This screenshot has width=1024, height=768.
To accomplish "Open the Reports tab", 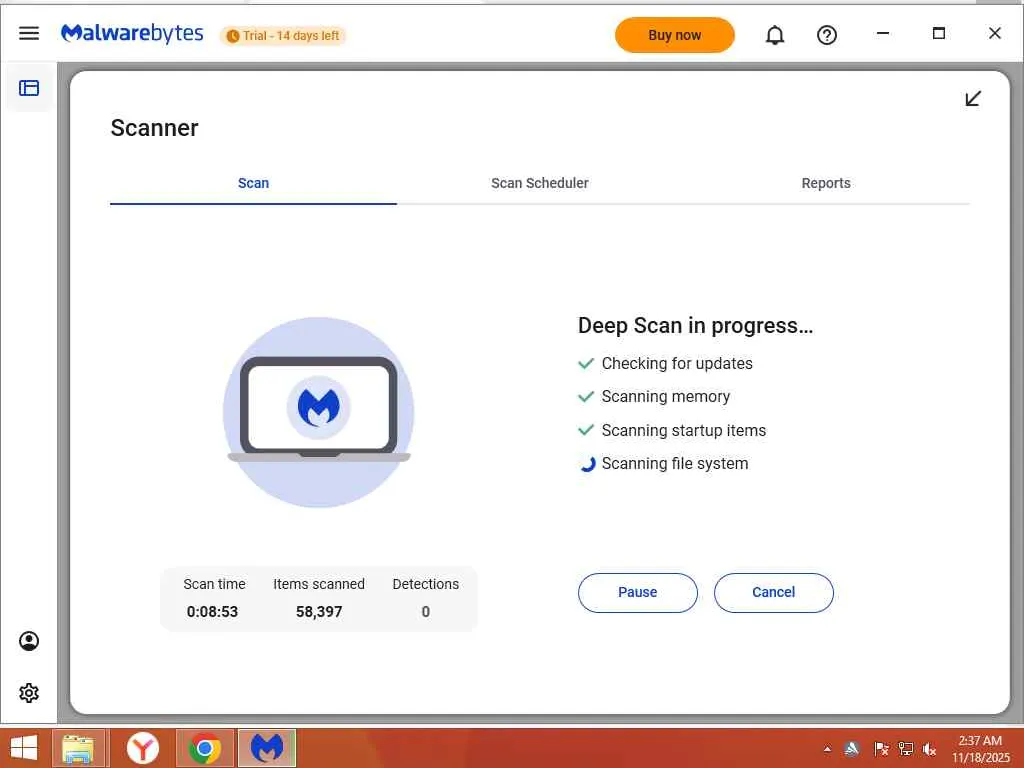I will 826,184.
